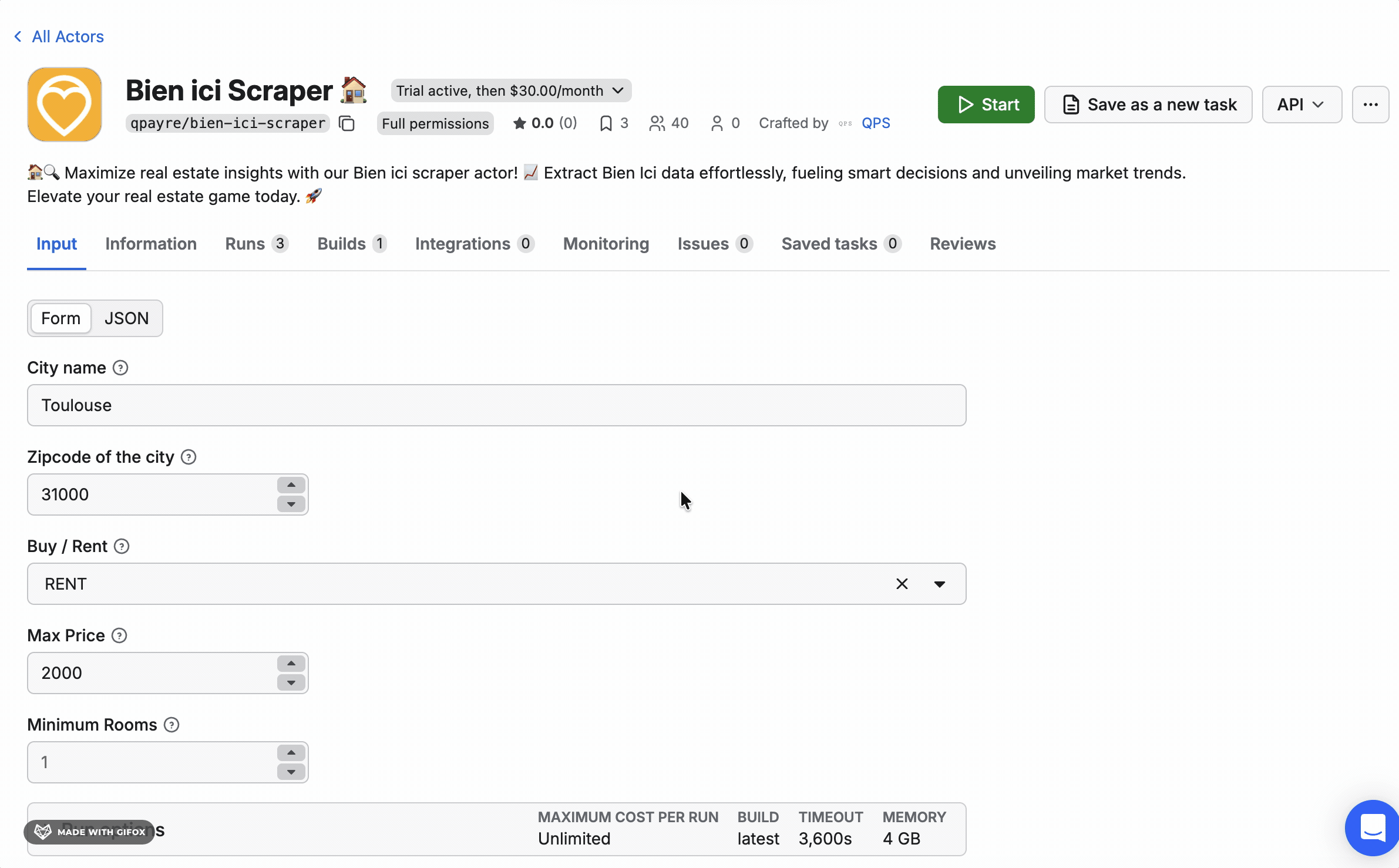Select the Form input mode
The width and height of the screenshot is (1399, 868).
(x=60, y=318)
